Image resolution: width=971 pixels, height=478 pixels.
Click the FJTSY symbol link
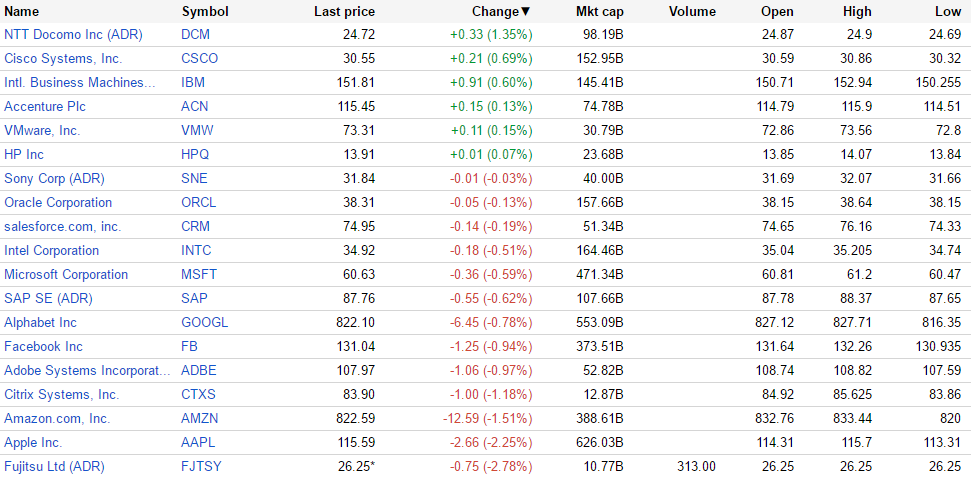[x=200, y=467]
